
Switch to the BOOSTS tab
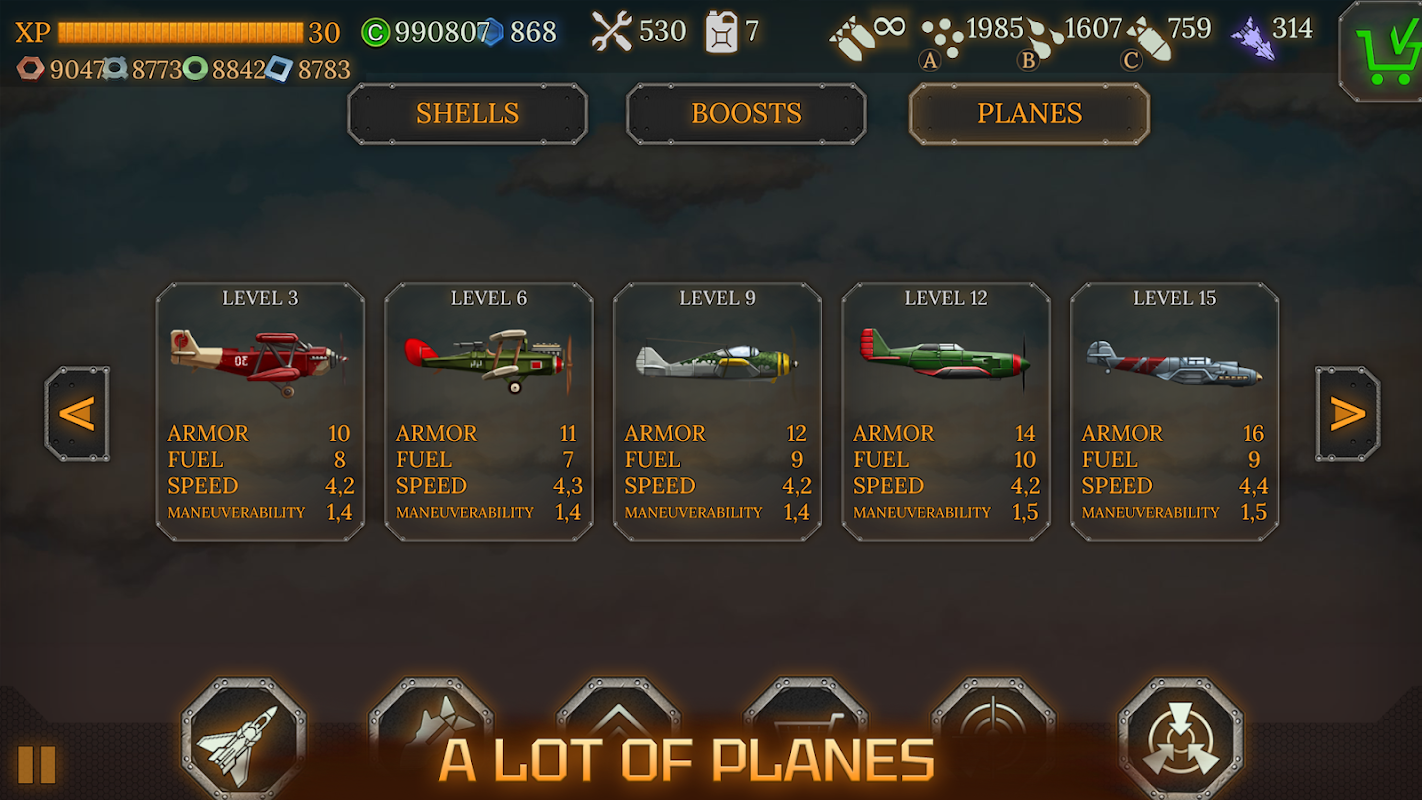click(x=746, y=114)
